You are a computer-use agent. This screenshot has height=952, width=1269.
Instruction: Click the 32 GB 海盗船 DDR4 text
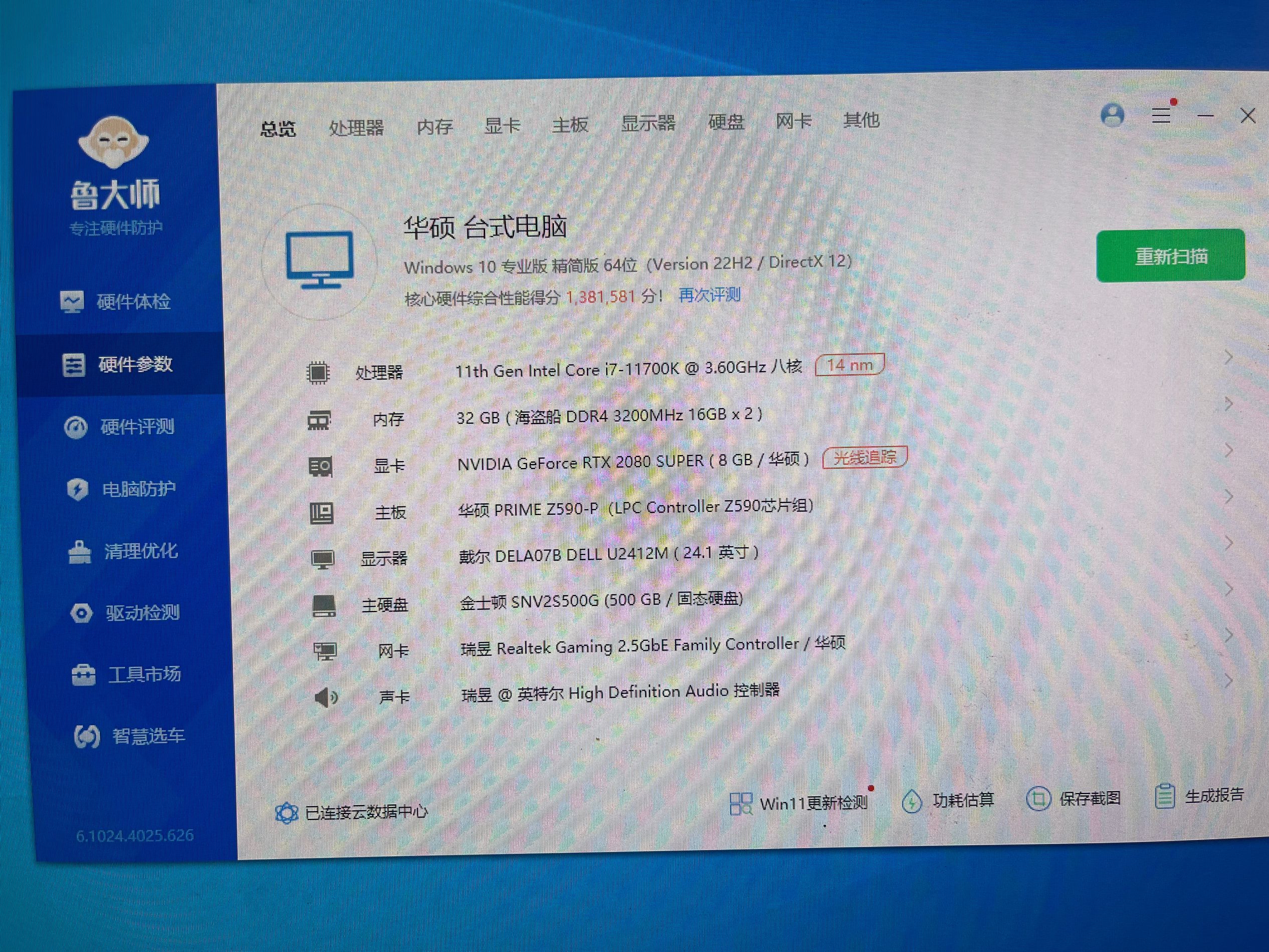coord(609,415)
